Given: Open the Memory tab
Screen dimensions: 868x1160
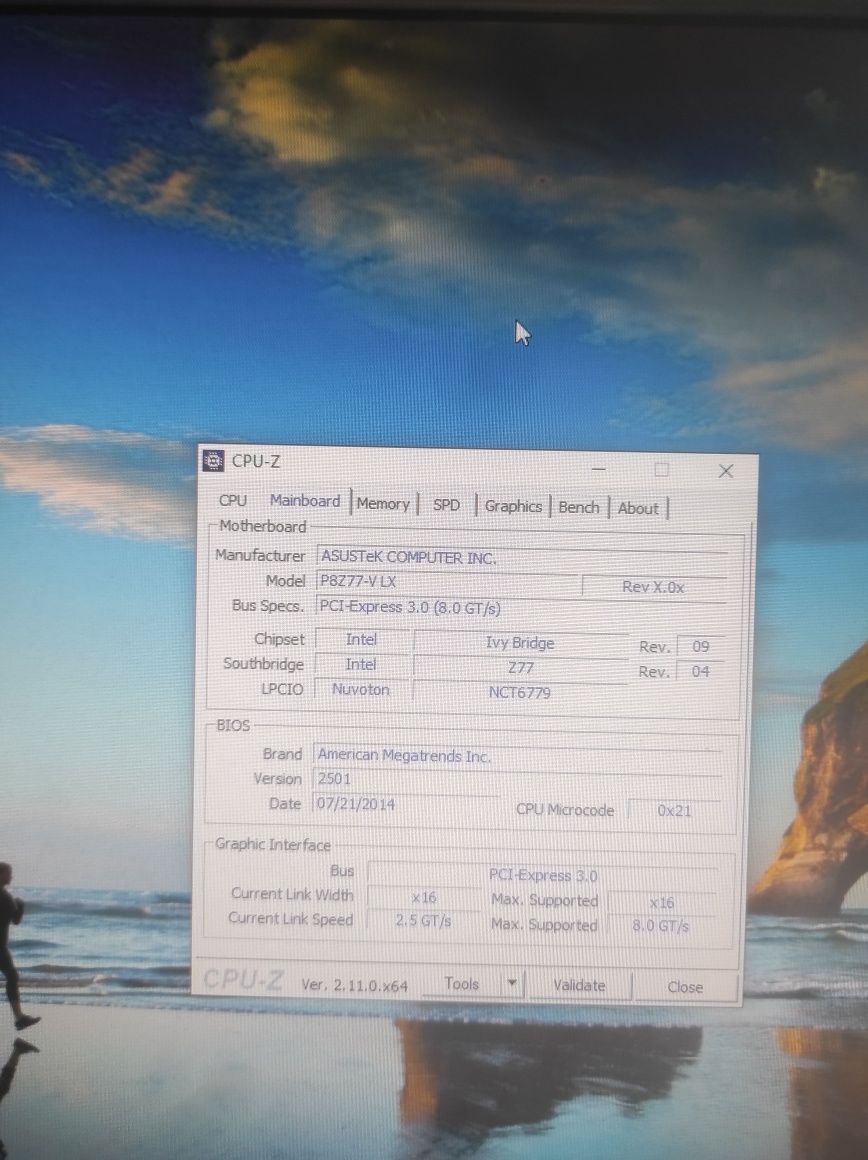Looking at the screenshot, I should [x=383, y=504].
